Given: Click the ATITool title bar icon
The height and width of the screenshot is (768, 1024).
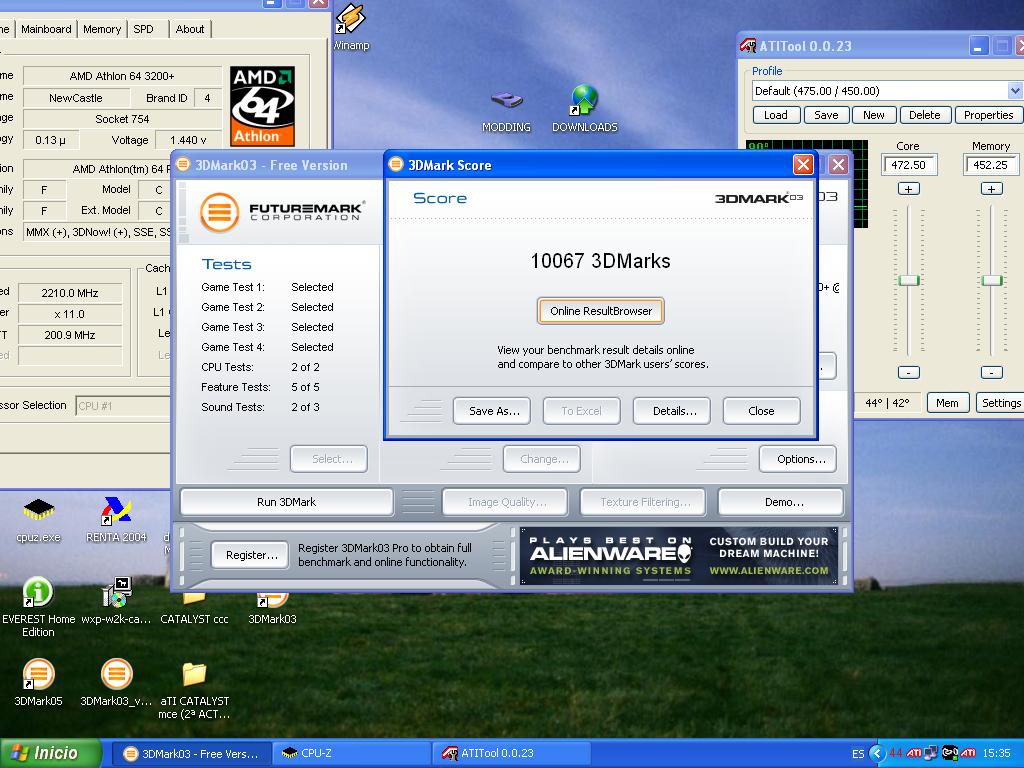Looking at the screenshot, I should tap(748, 46).
